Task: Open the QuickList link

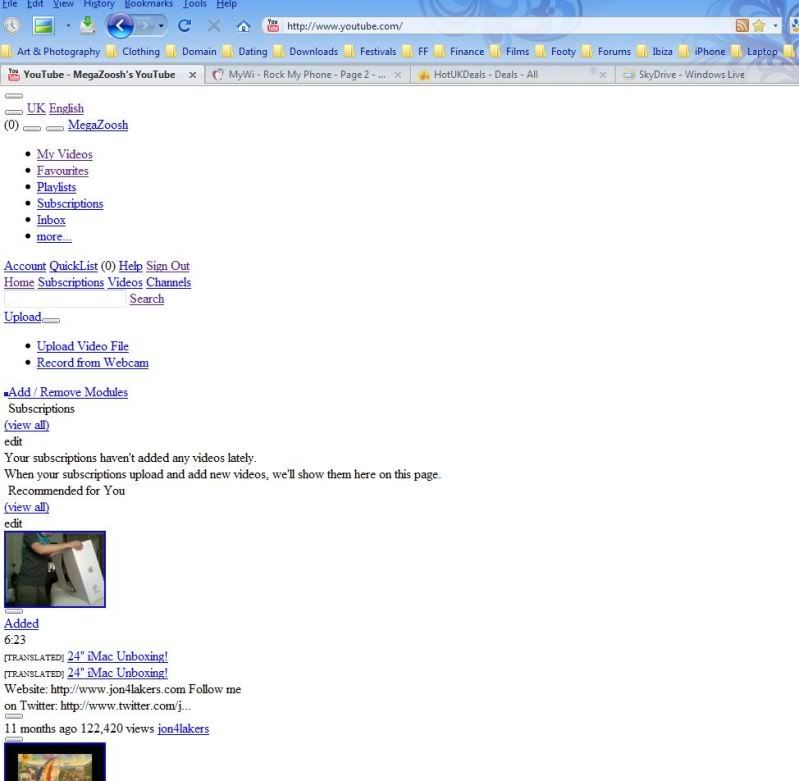Action: click(73, 266)
